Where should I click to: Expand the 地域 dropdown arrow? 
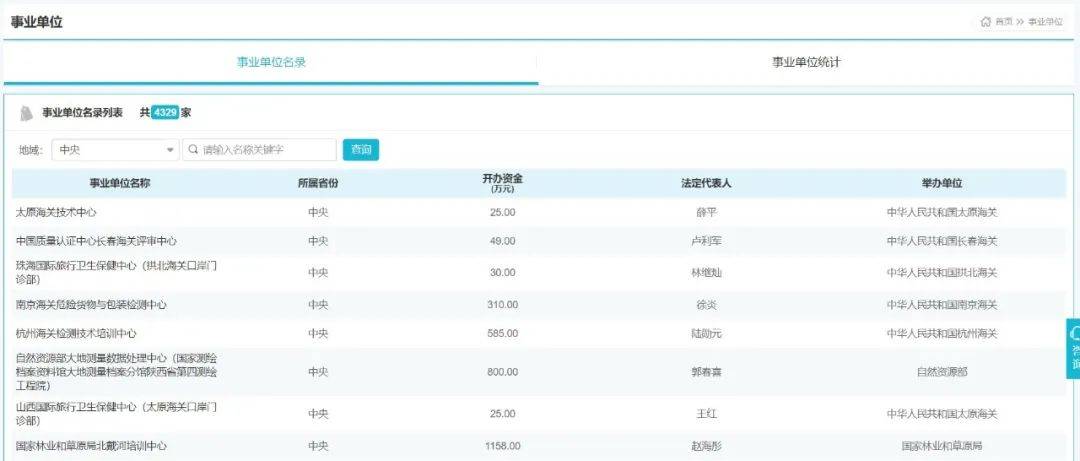169,150
